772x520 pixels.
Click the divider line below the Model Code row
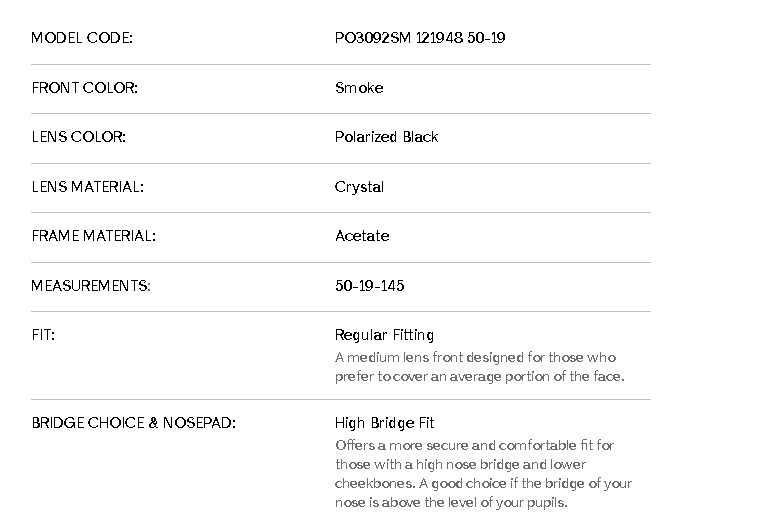click(340, 64)
